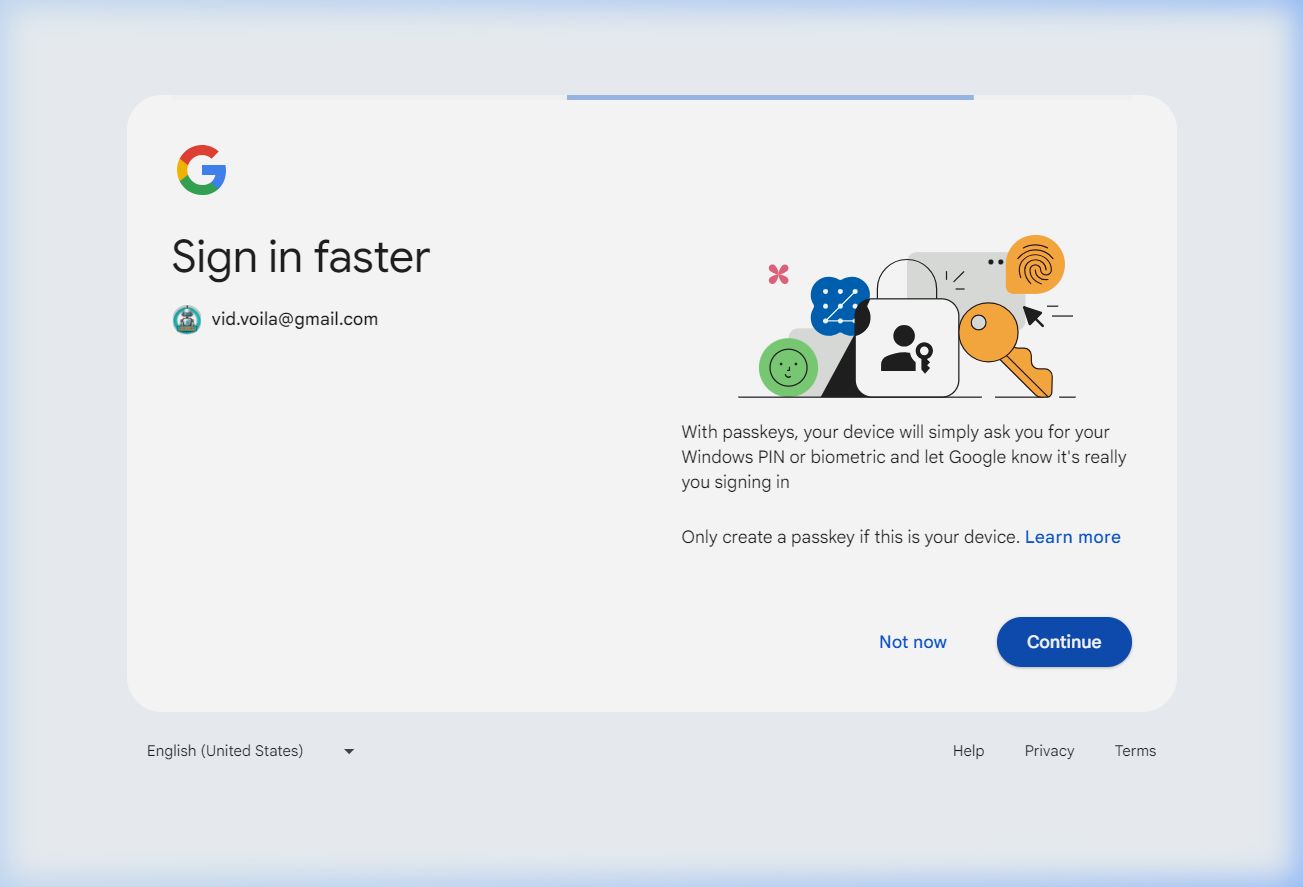Click the vid.voila@gmail.com email address
1303x887 pixels.
tap(295, 320)
